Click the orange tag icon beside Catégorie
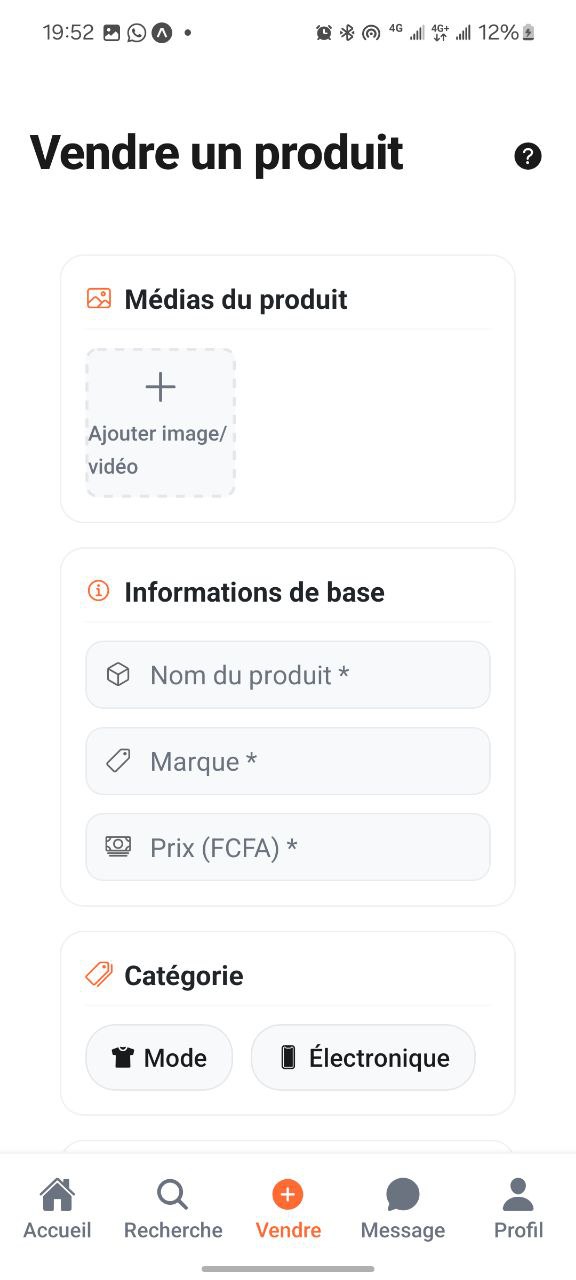Screen dimensions: 576x1280 (x=97, y=974)
